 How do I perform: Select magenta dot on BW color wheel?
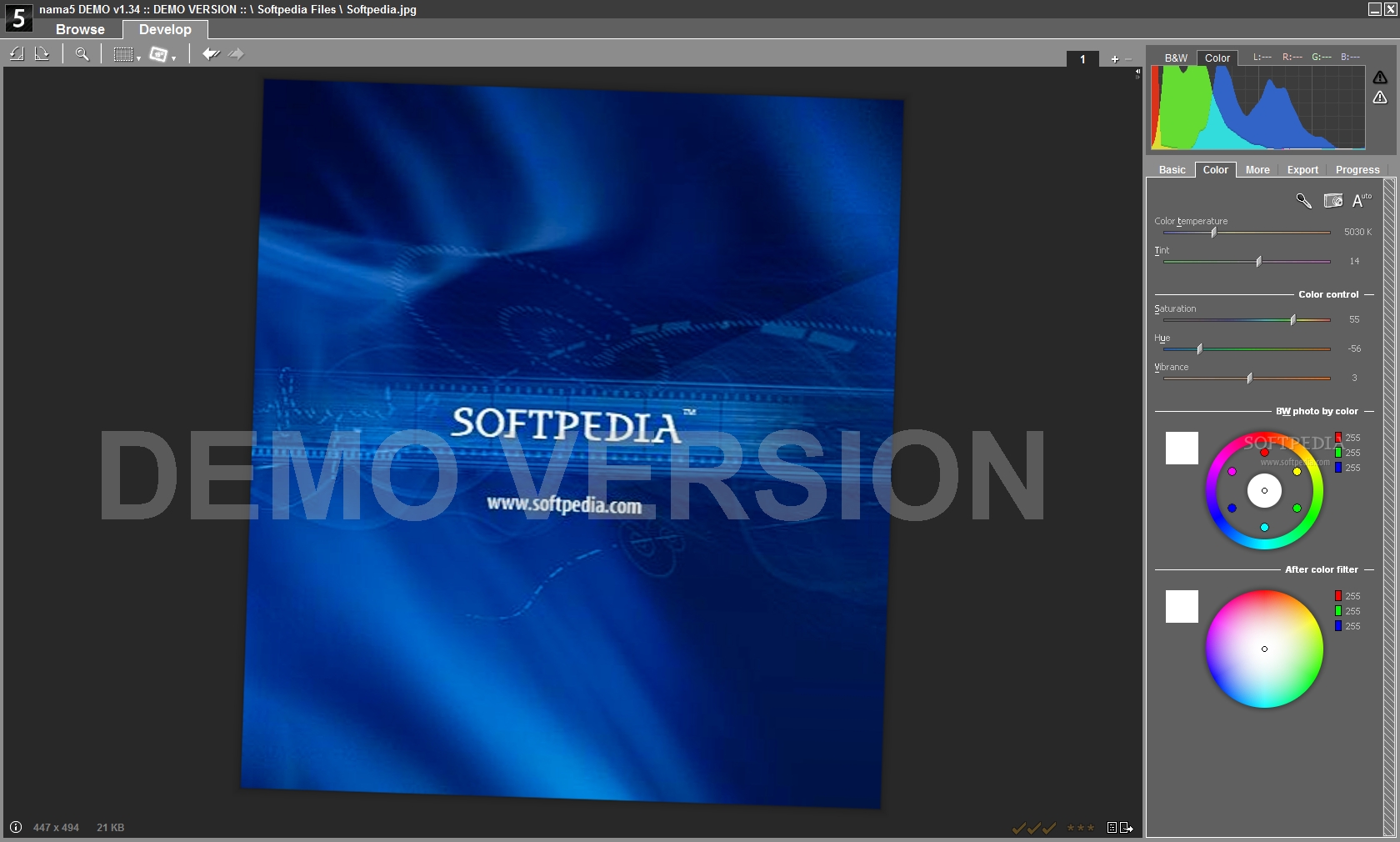coord(1232,472)
